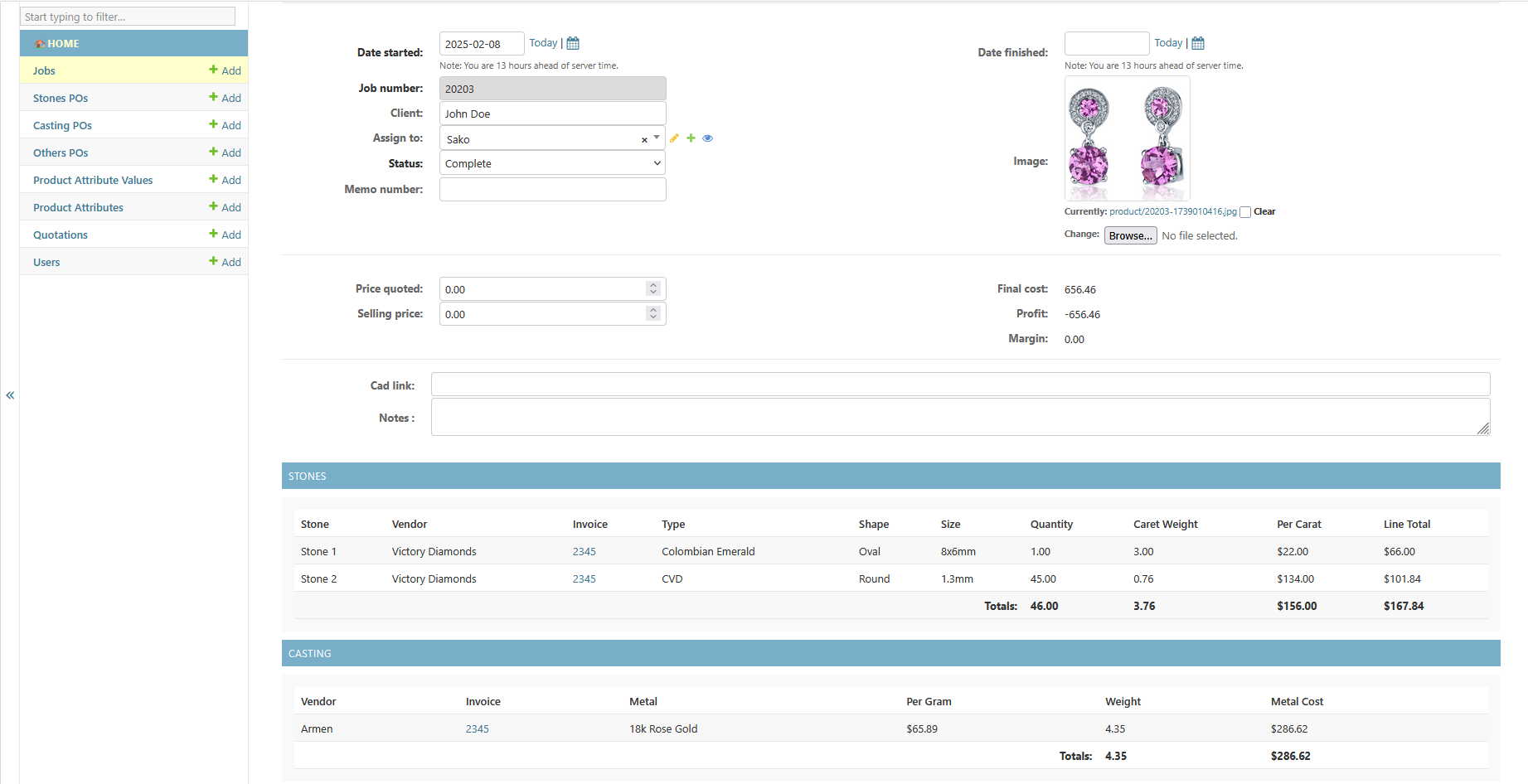Click HOME header in sidebar

click(x=133, y=43)
